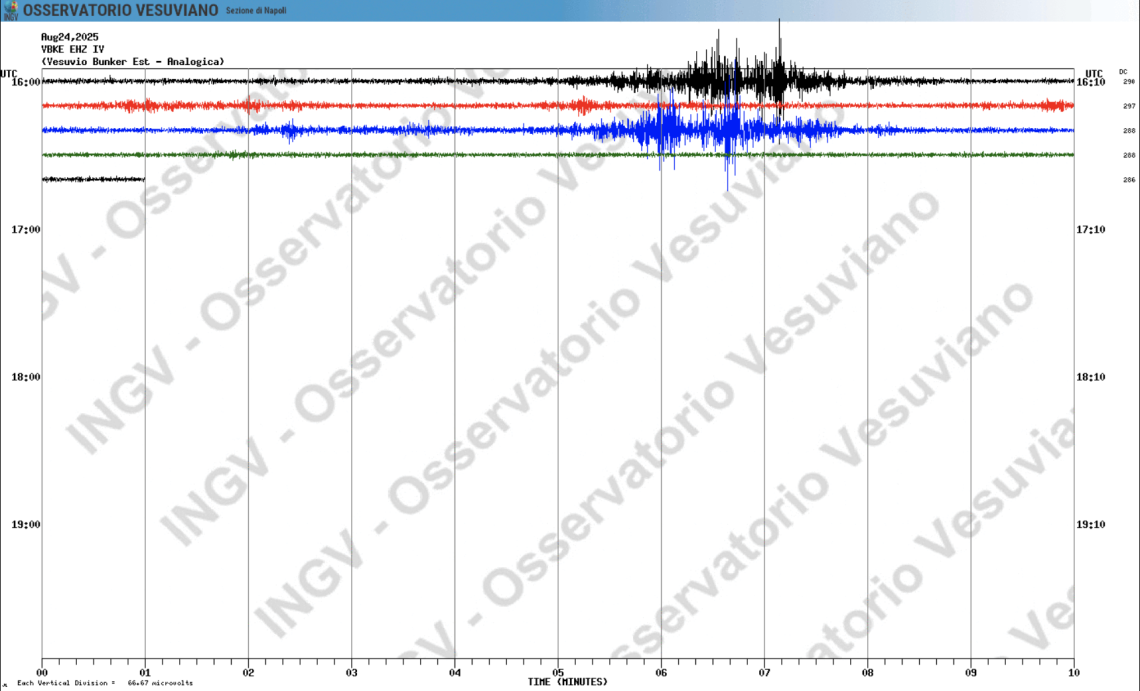1140x691 pixels.
Task: Click the Vesuvio Bunker Est station name
Action: point(132,61)
